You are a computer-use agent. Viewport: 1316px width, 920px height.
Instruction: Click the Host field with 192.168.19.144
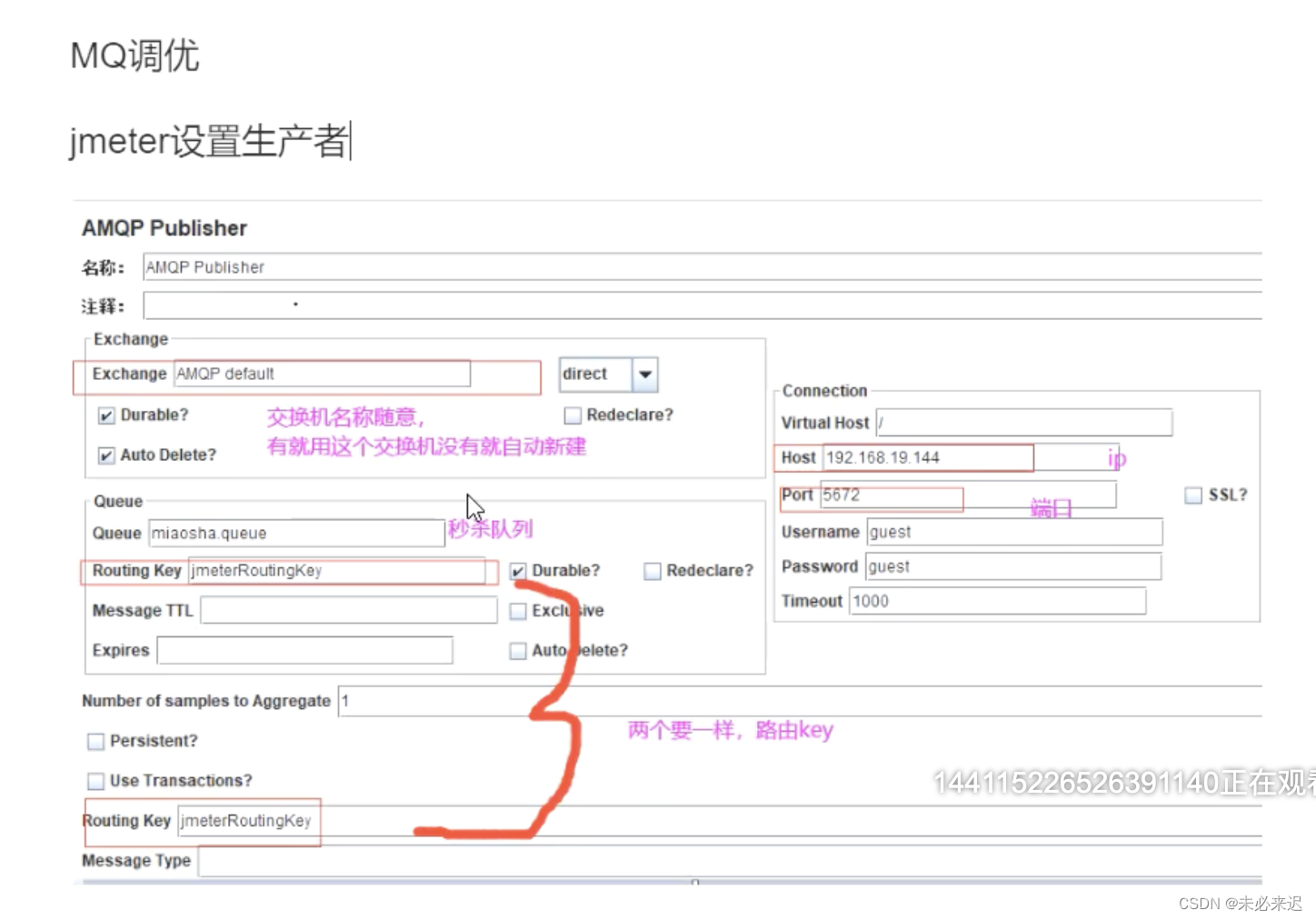(971, 457)
